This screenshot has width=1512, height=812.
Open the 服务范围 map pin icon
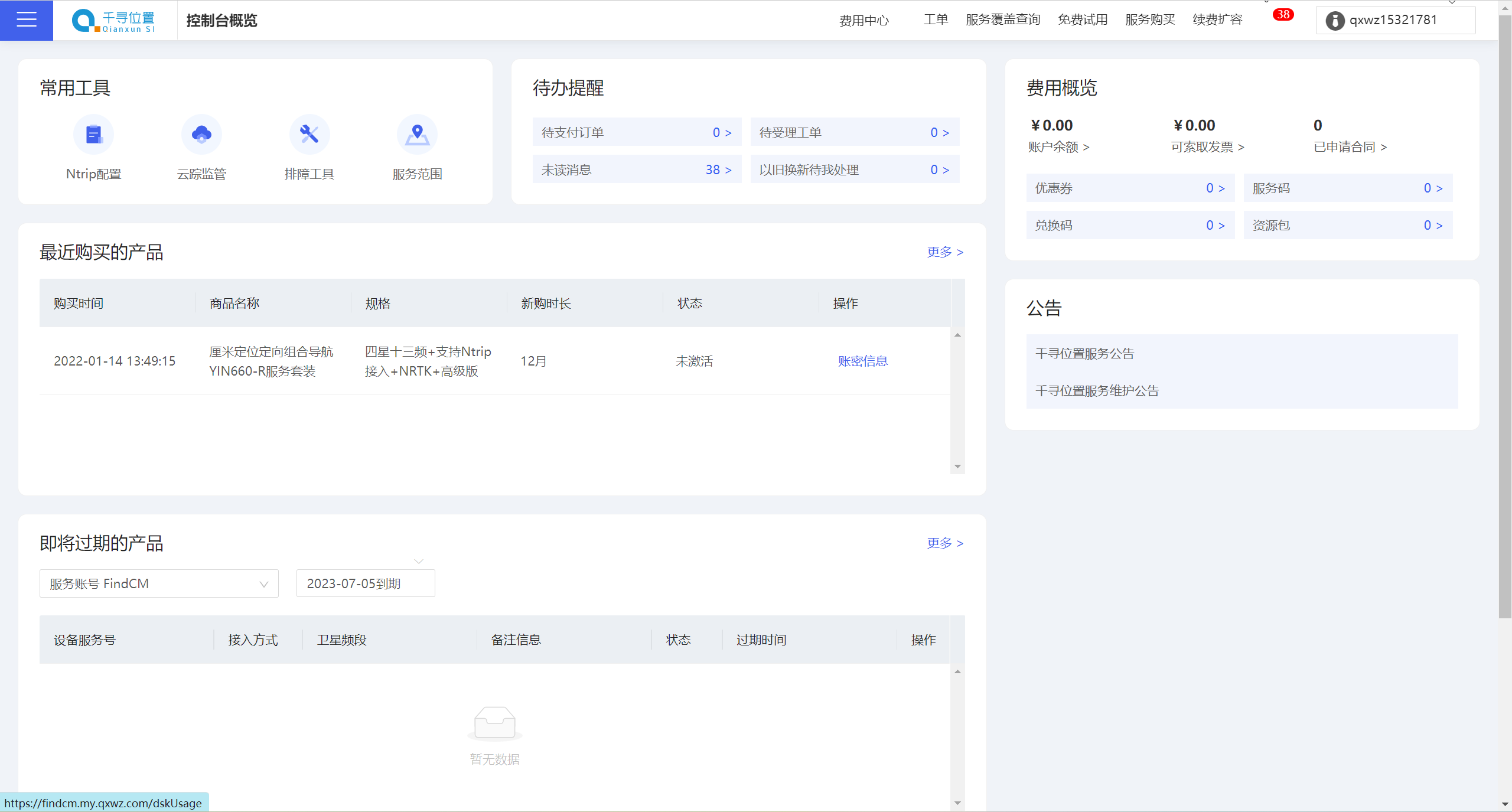(417, 134)
